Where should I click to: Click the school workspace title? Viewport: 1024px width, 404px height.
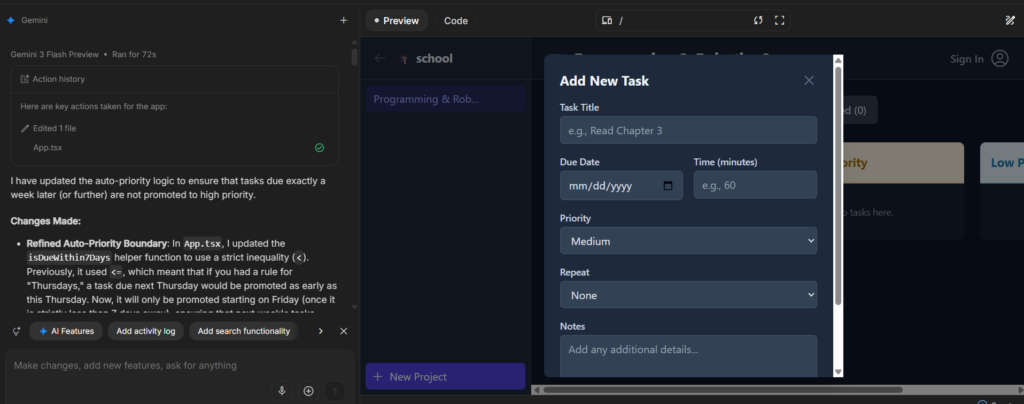434,59
